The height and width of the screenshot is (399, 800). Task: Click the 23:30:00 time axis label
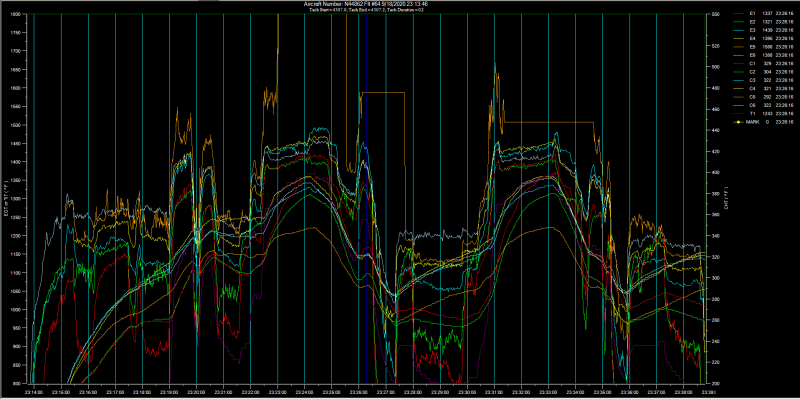[x=467, y=392]
